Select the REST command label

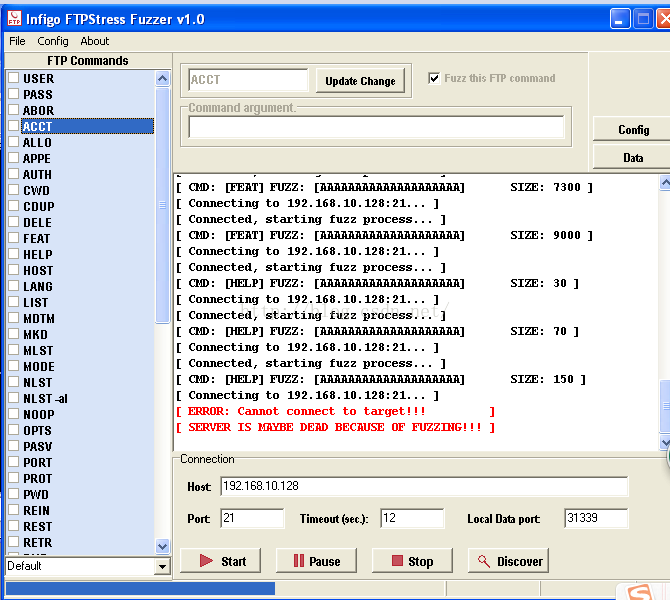pyautogui.click(x=38, y=526)
